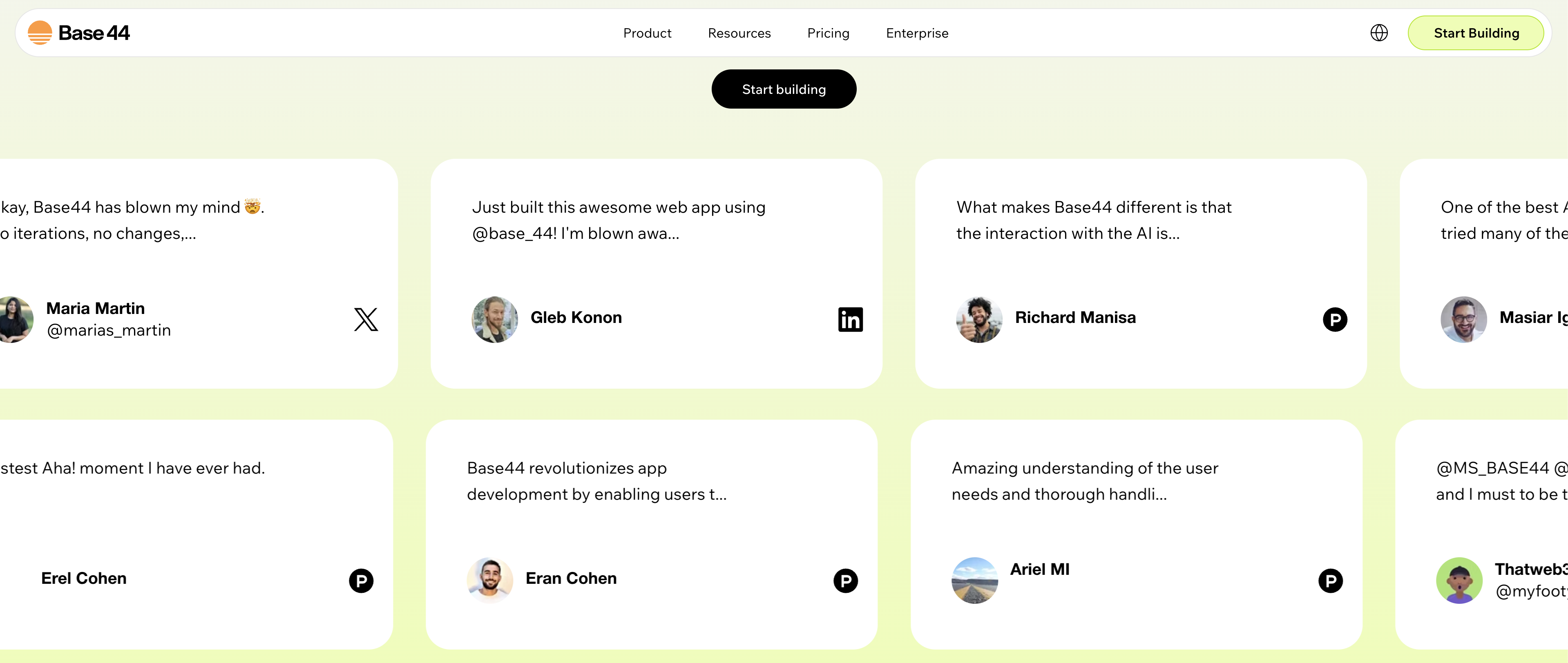1568x663 pixels.
Task: Open the Enterprise nav link
Action: (917, 33)
